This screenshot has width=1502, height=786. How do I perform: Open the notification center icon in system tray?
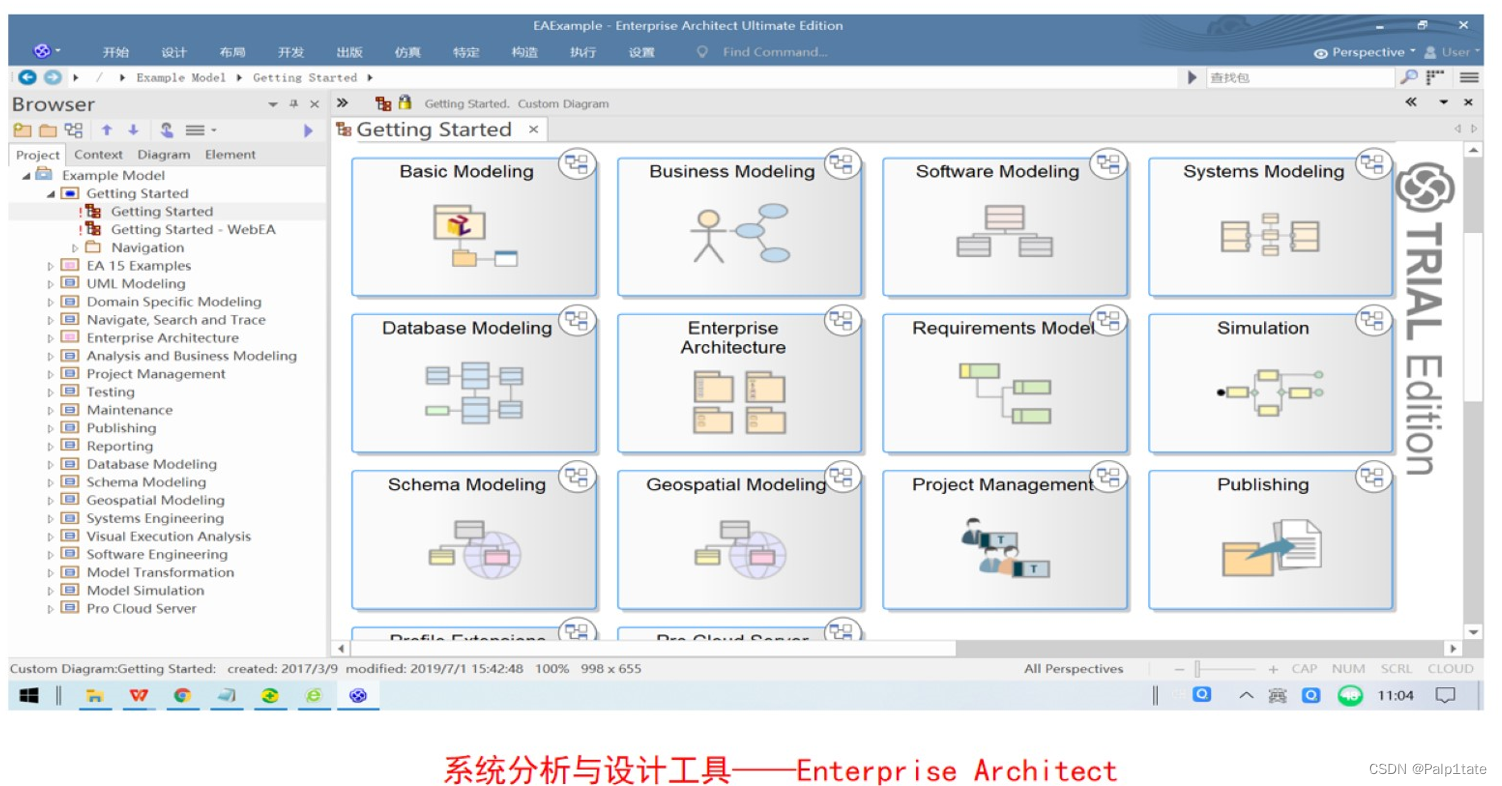click(x=1444, y=695)
